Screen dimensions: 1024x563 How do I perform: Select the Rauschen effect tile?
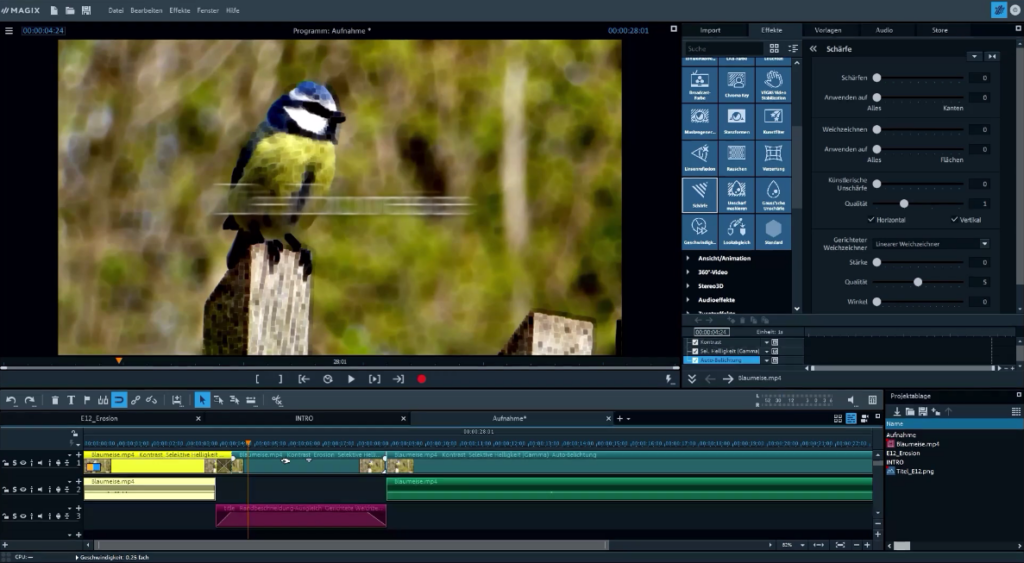(x=736, y=157)
